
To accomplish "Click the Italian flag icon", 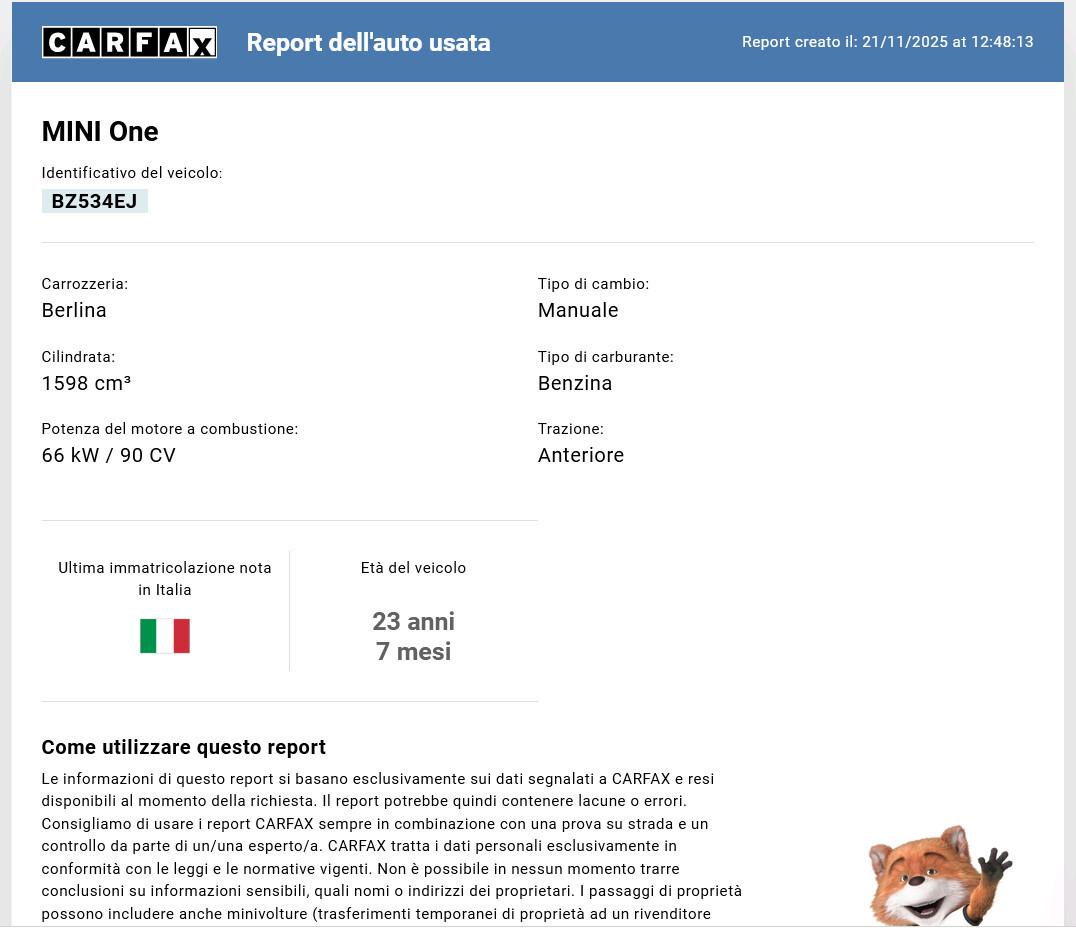I will (x=165, y=636).
